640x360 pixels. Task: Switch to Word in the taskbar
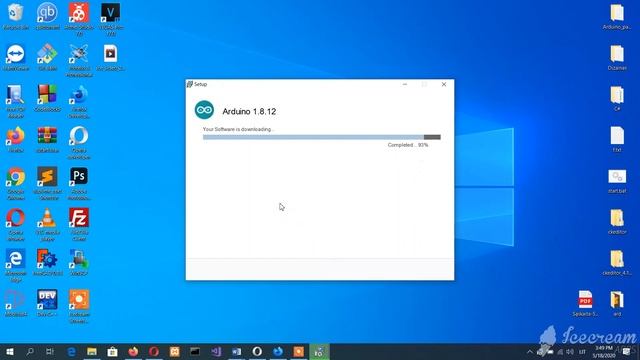236,351
